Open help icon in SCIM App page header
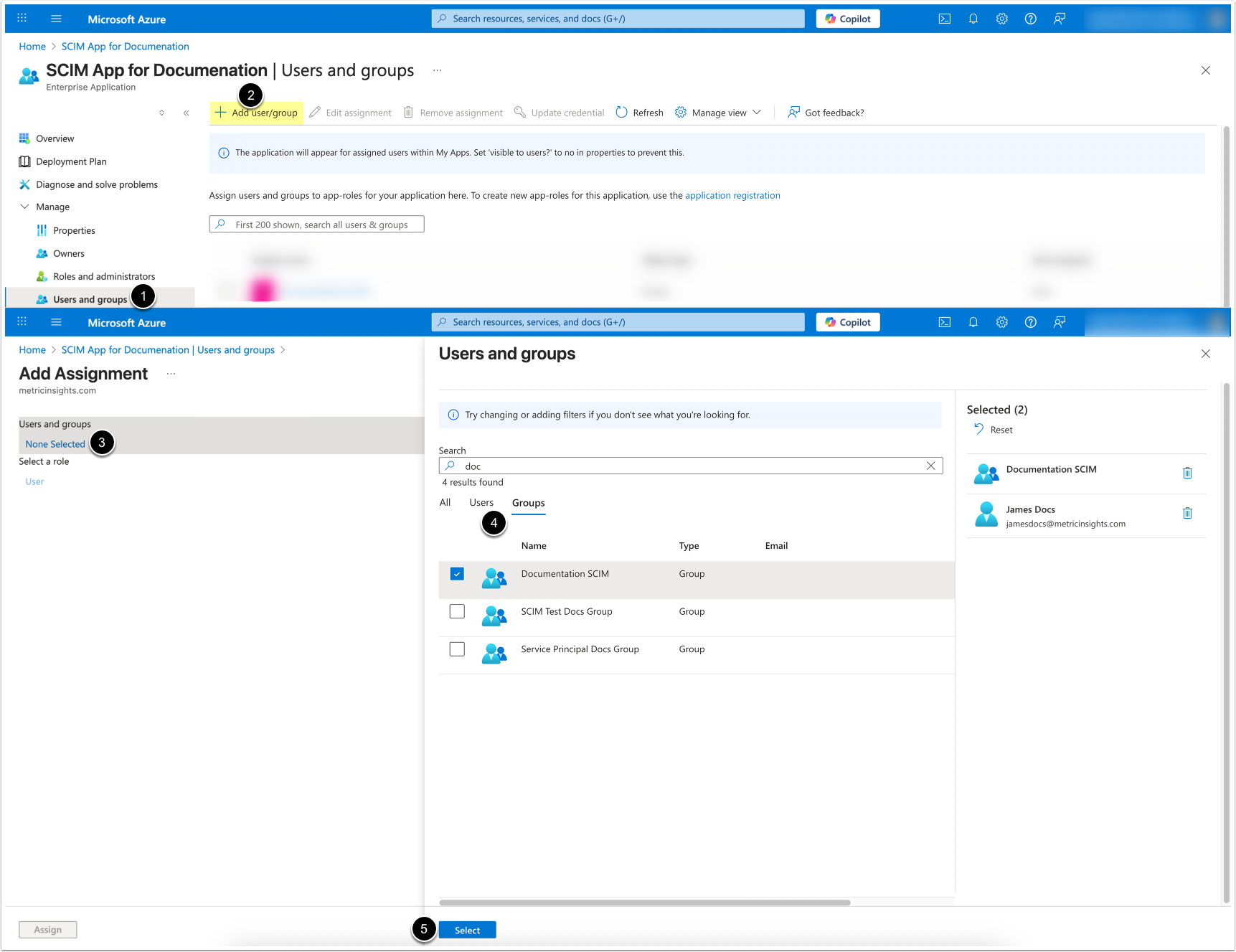 [x=1031, y=19]
